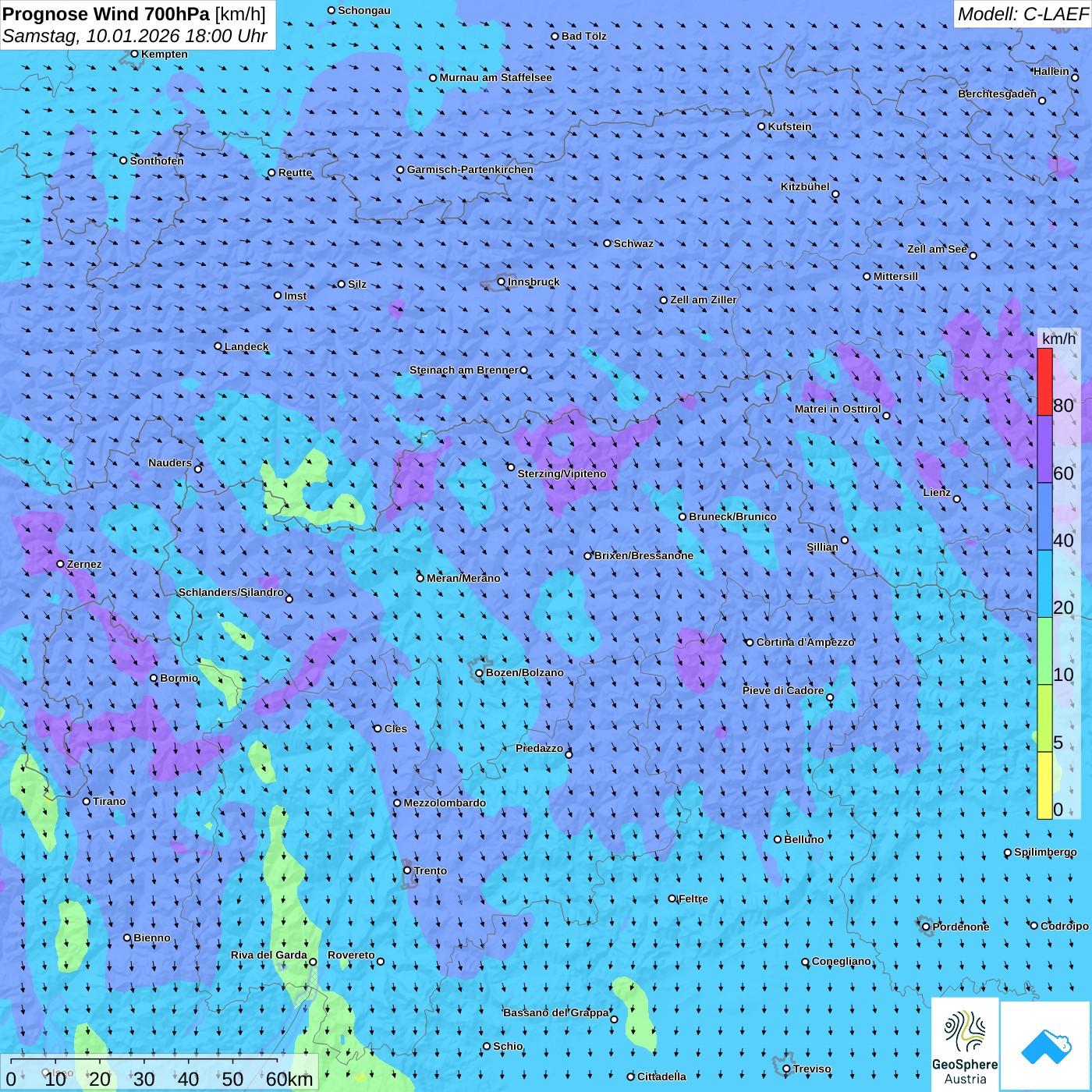1092x1092 pixels.
Task: Click the 'Schwaz' label
Action: pyautogui.click(x=633, y=243)
